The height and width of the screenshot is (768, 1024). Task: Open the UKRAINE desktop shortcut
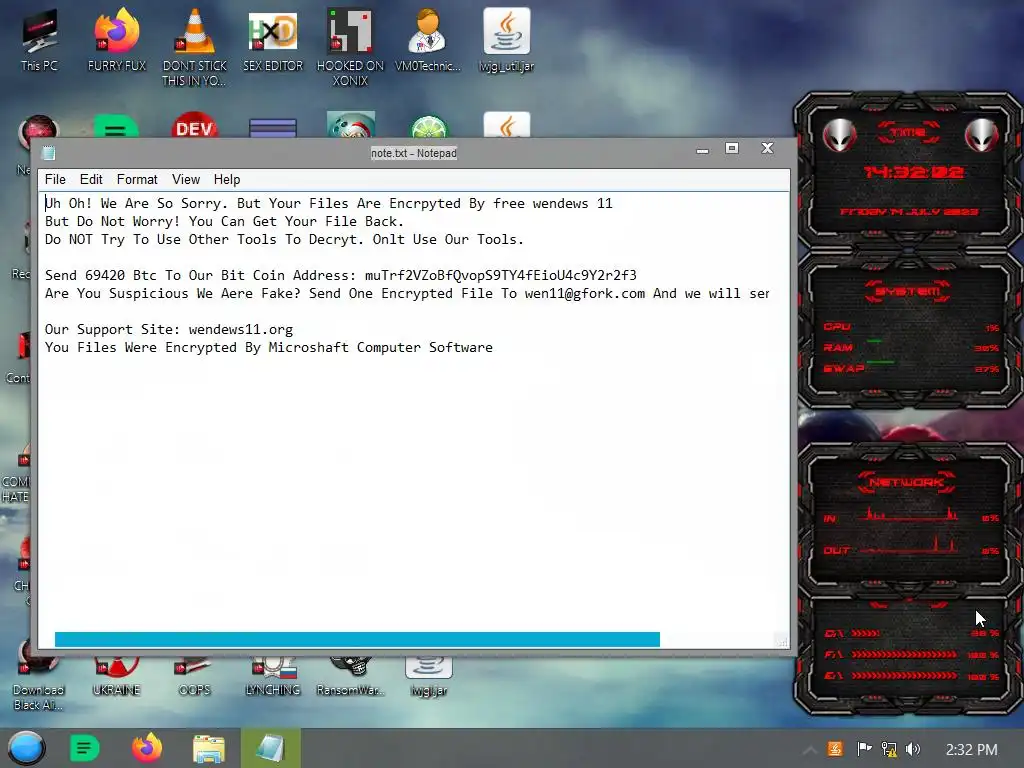[116, 678]
